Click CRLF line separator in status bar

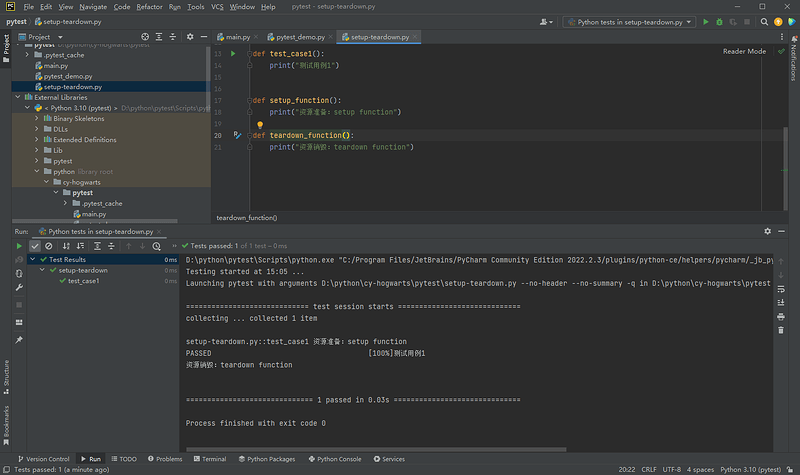pyautogui.click(x=649, y=469)
